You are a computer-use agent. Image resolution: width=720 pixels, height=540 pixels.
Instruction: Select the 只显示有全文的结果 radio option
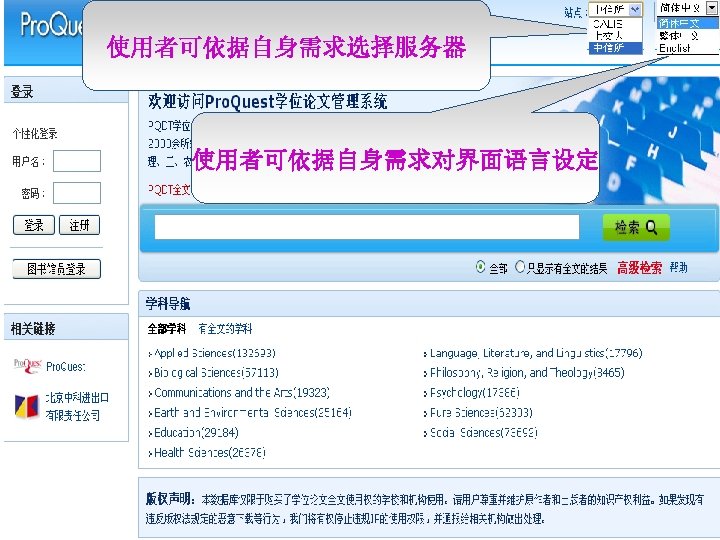[x=520, y=267]
